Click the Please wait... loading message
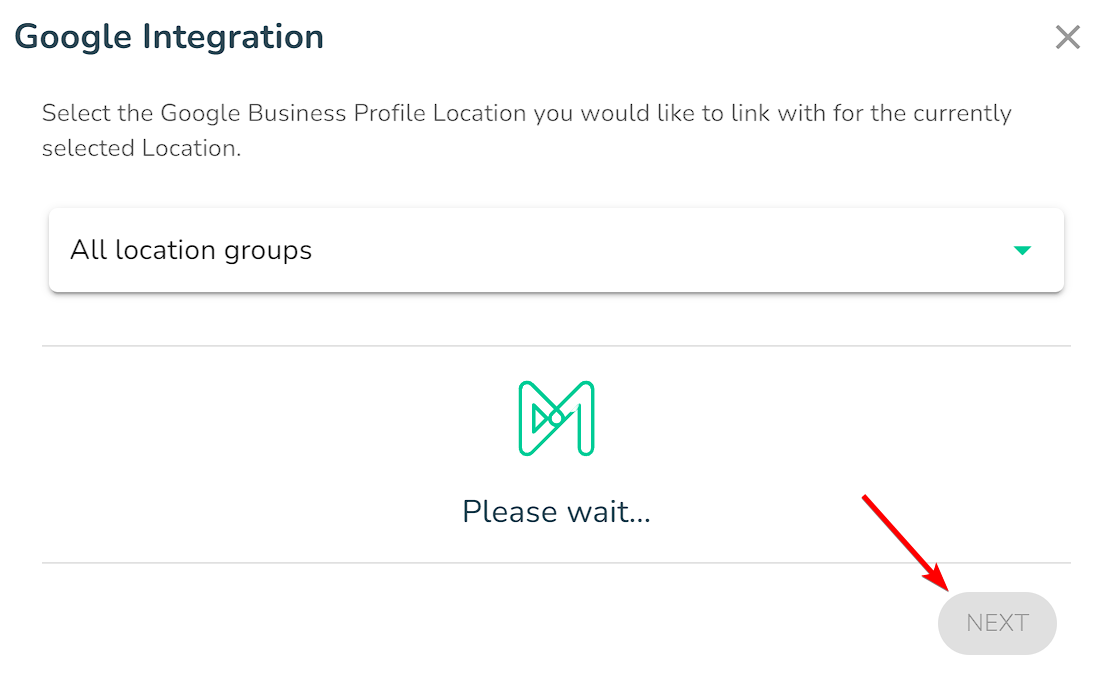The height and width of the screenshot is (684, 1104). (x=556, y=512)
